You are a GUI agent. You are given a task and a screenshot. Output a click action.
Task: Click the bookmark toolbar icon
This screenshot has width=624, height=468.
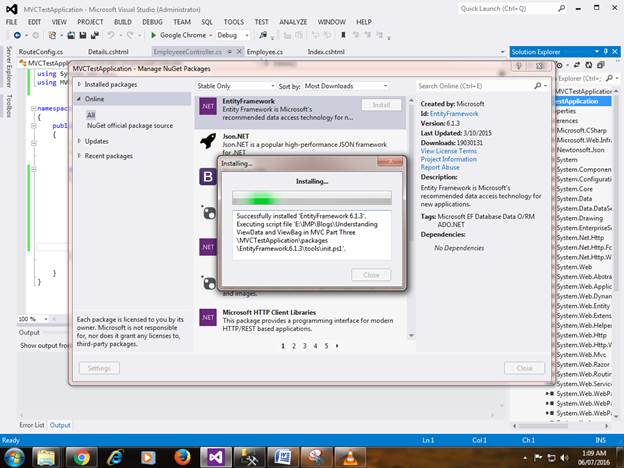click(x=343, y=35)
